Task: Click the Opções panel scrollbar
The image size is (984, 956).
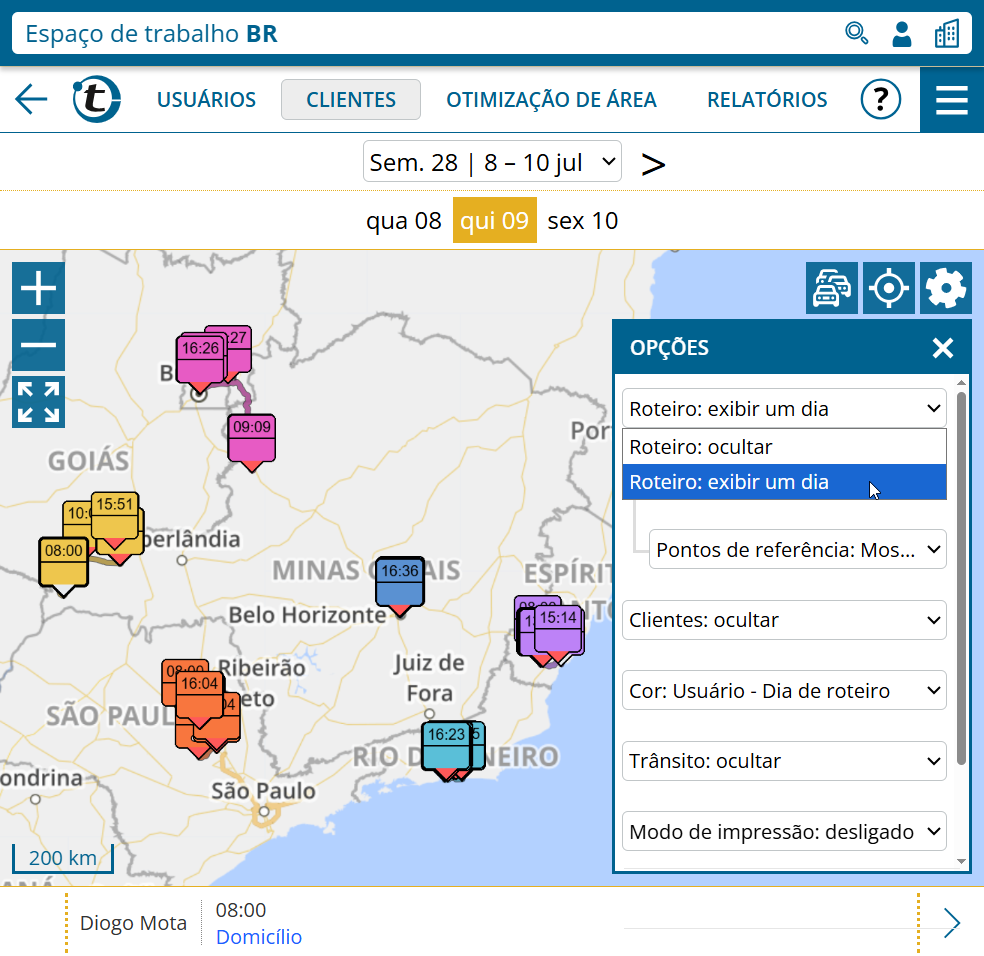Action: 961,577
